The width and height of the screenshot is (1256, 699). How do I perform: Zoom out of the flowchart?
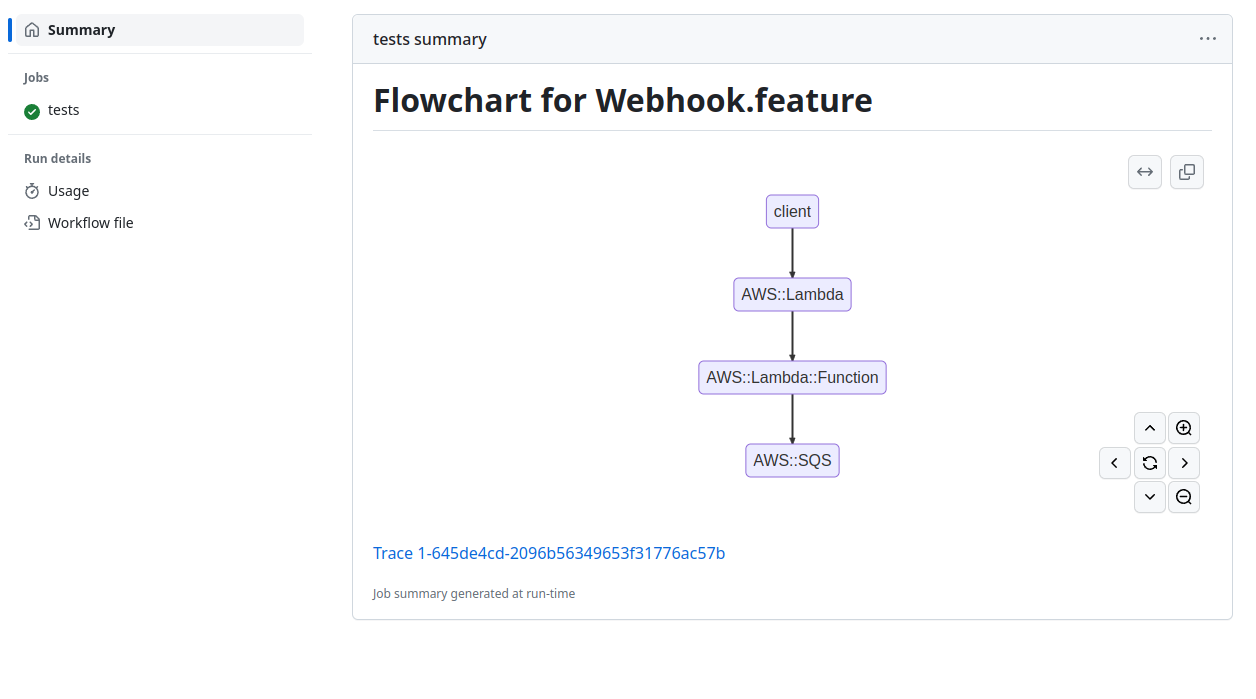(x=1184, y=497)
